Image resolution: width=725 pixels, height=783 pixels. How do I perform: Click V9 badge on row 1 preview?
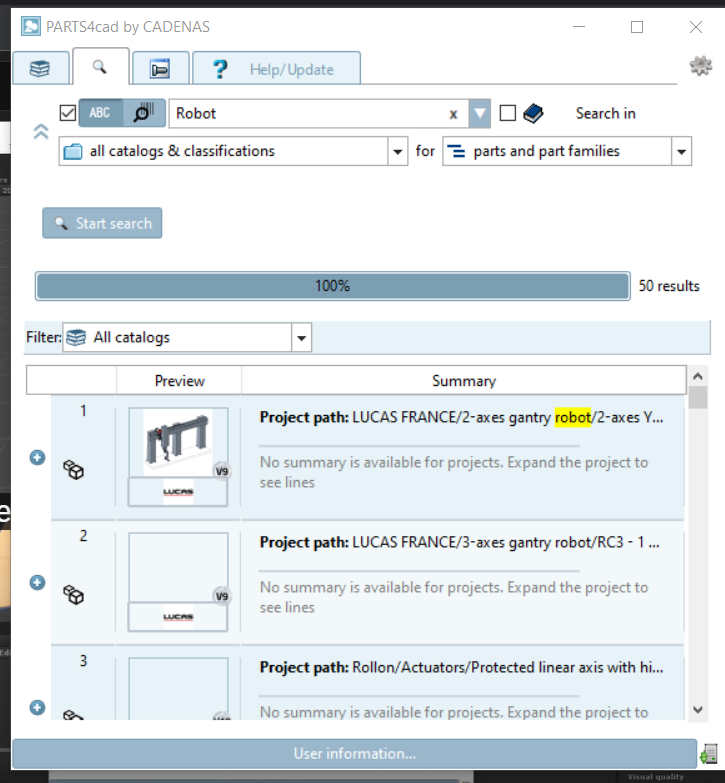[x=222, y=471]
